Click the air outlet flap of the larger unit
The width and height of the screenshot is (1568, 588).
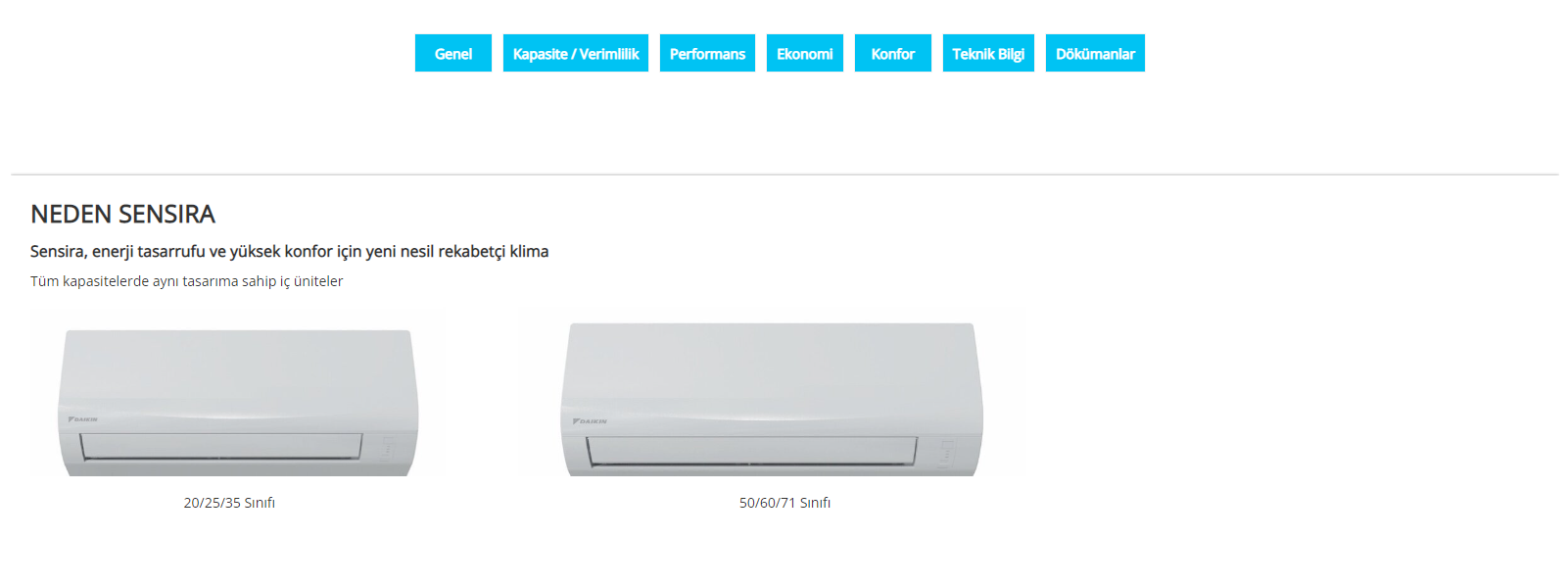click(751, 450)
